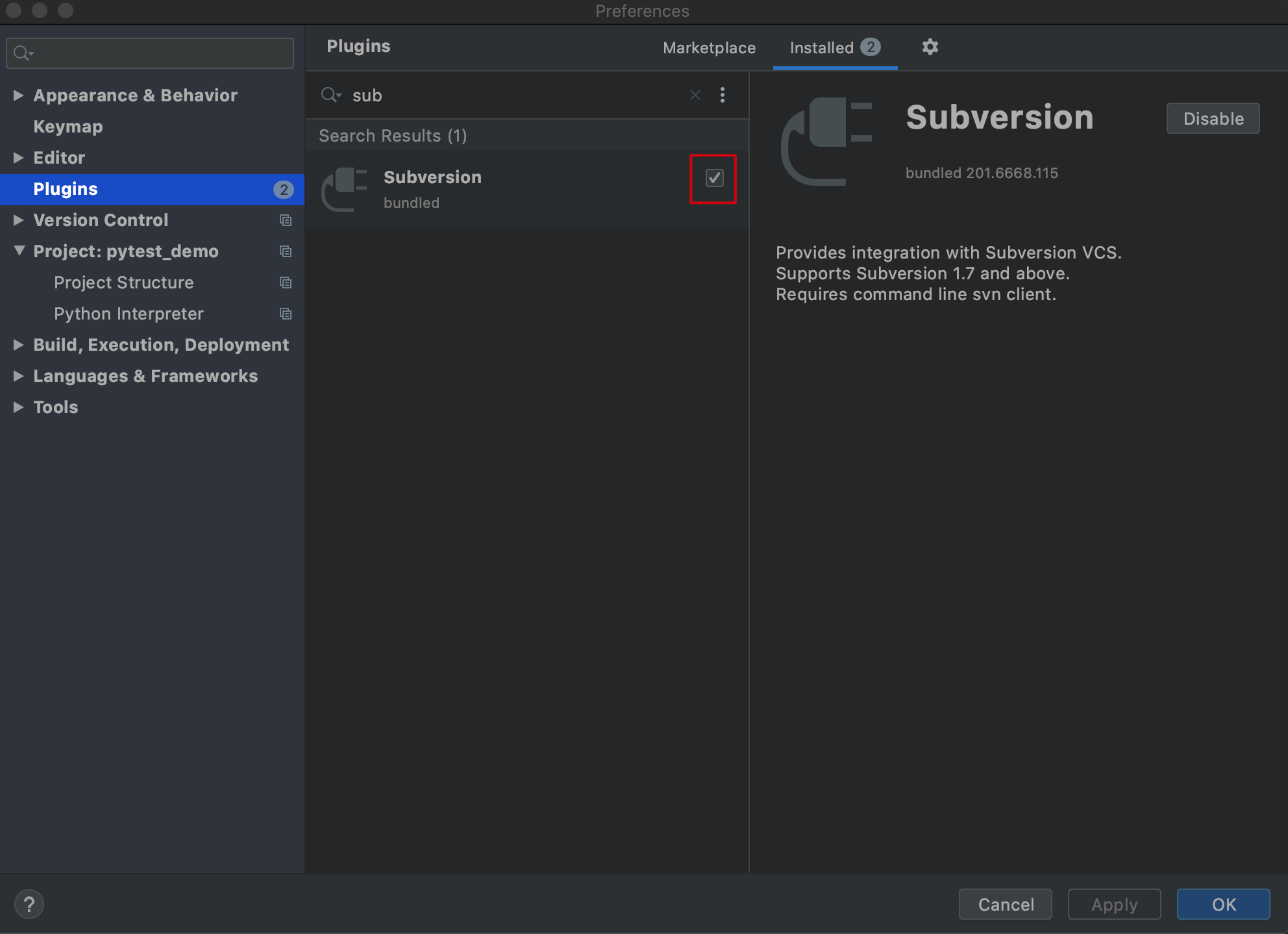Expand Appearance & Behavior section
The height and width of the screenshot is (934, 1288).
[x=18, y=95]
